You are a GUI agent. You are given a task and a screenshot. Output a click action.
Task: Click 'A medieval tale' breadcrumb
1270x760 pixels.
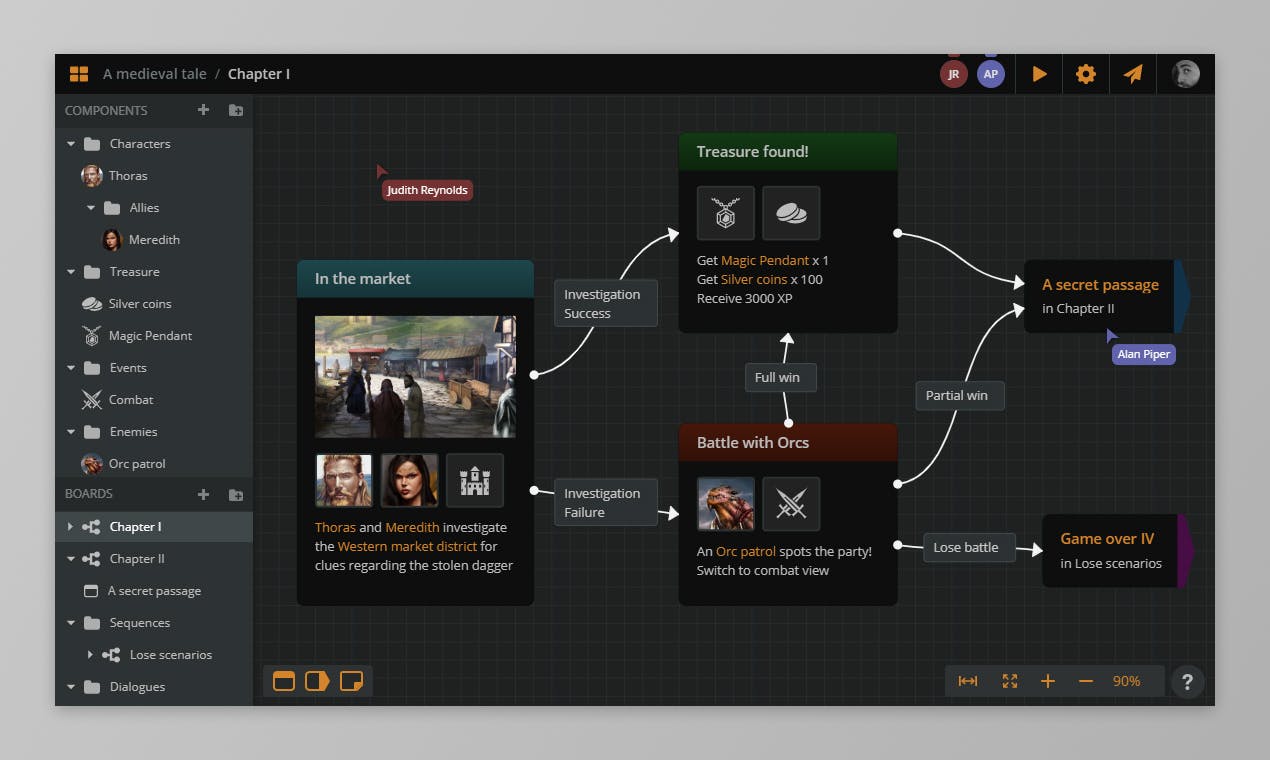pyautogui.click(x=154, y=74)
